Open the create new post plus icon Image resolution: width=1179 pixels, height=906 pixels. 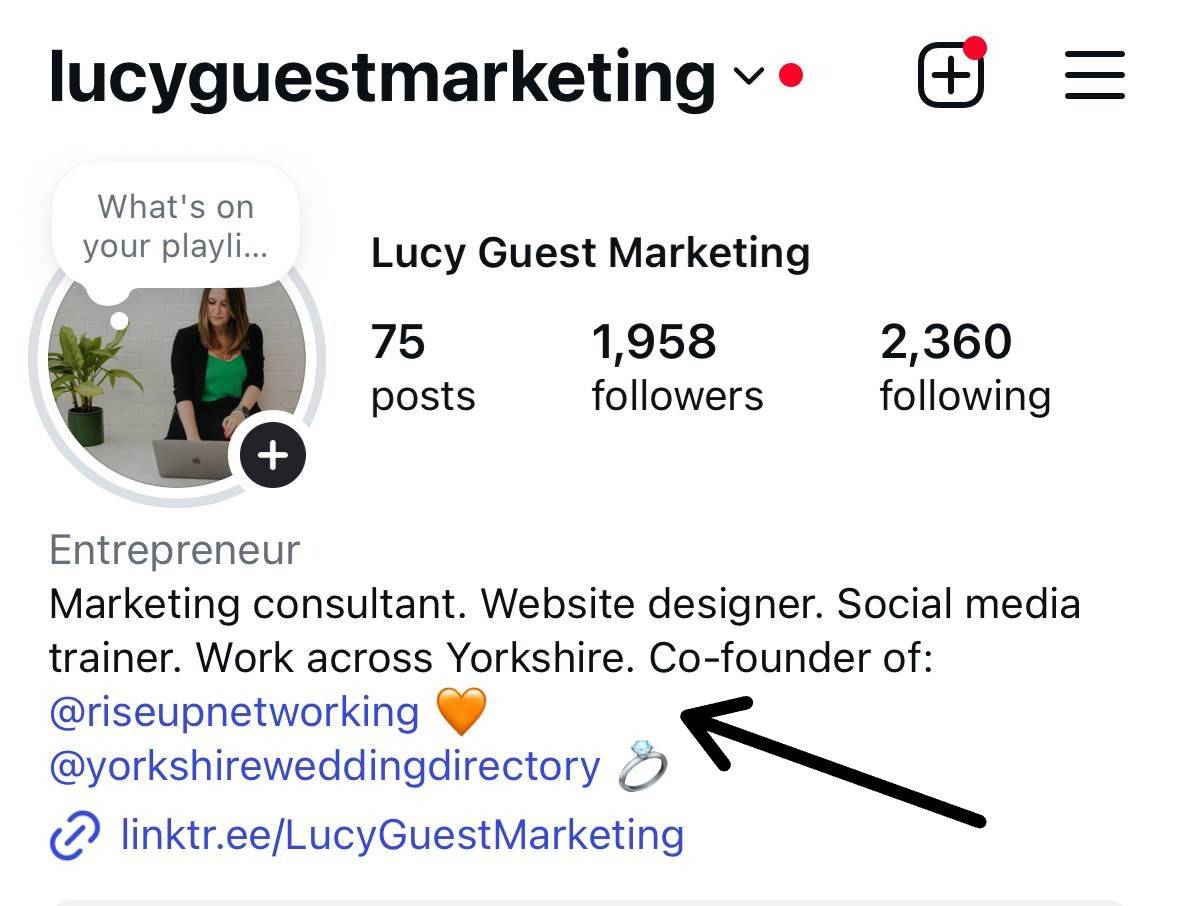(x=951, y=74)
